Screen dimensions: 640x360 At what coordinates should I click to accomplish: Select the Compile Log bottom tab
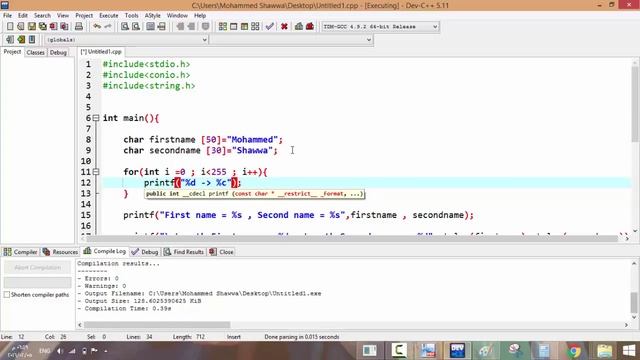[x=104, y=251]
